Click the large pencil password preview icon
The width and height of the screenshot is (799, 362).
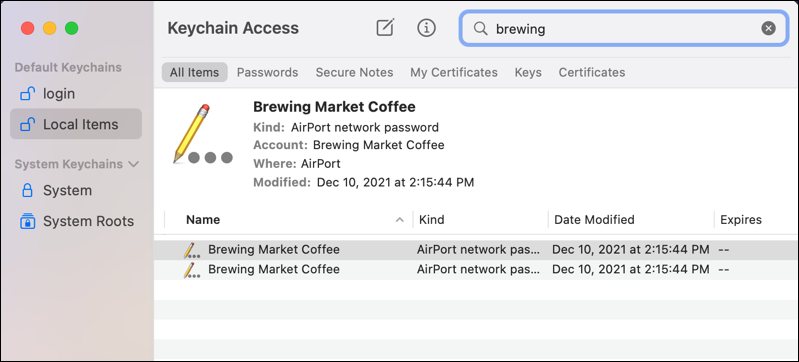[202, 134]
